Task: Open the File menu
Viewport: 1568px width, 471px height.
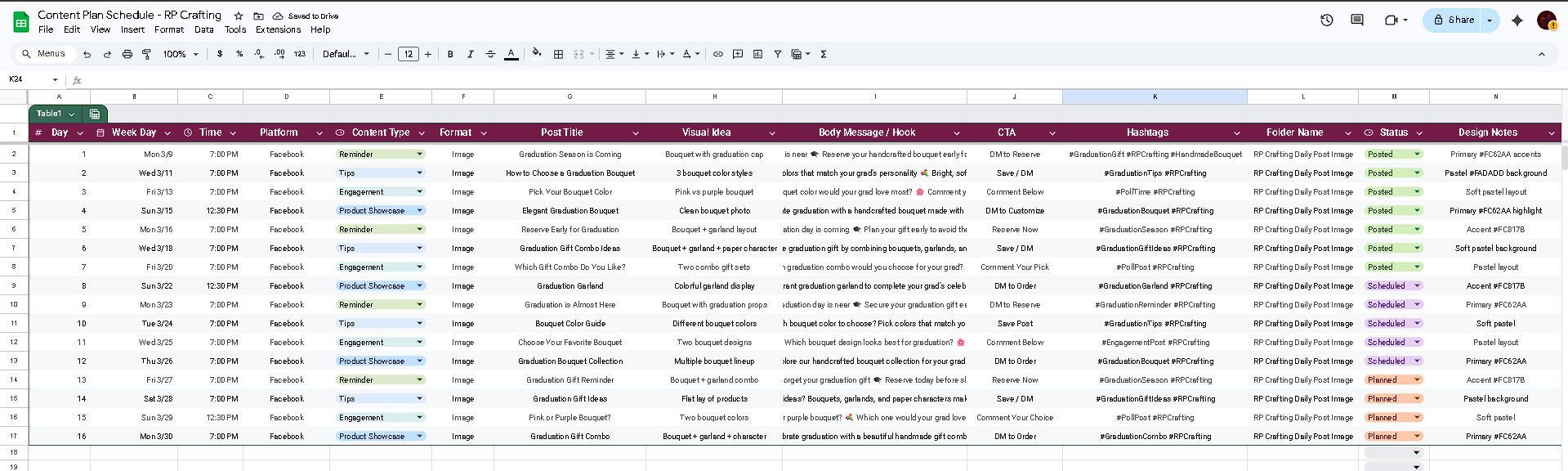Action: point(46,29)
